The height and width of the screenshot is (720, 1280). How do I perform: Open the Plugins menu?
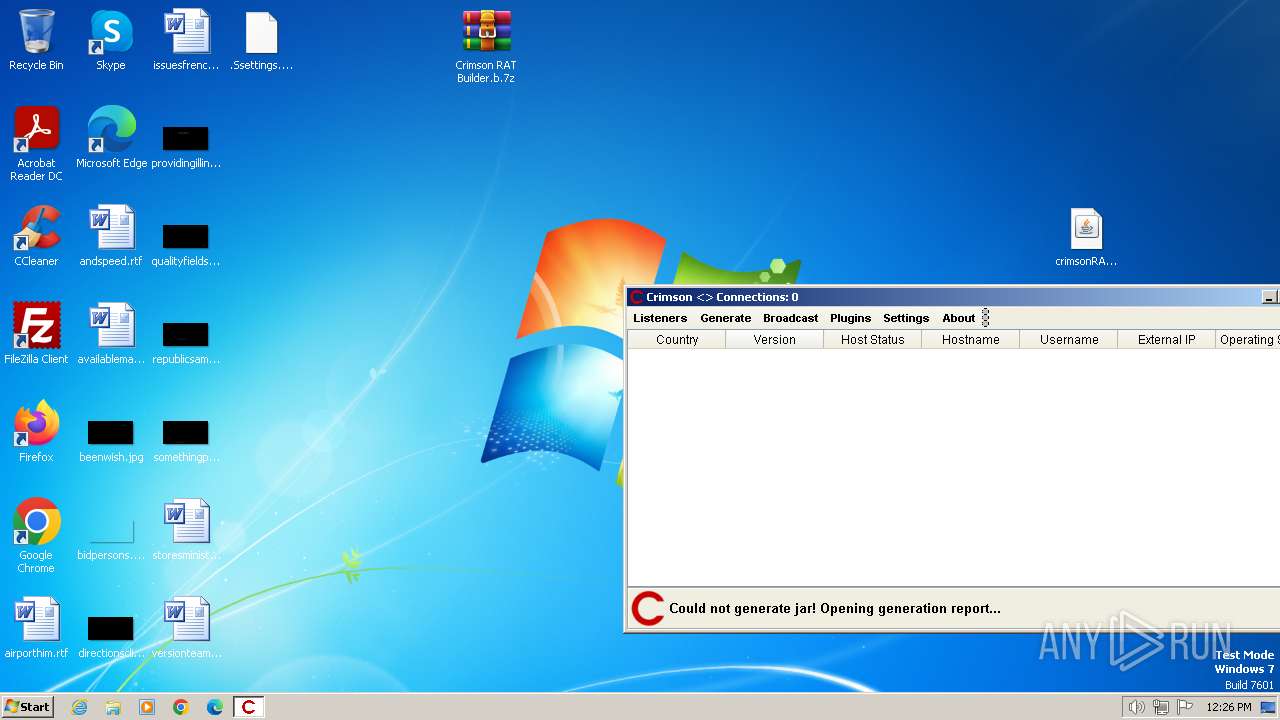pyautogui.click(x=851, y=318)
